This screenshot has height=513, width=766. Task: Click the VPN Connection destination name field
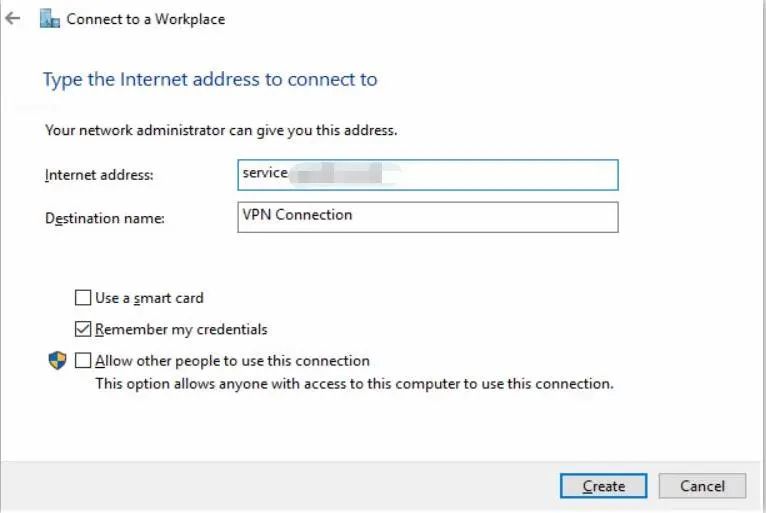tap(427, 217)
